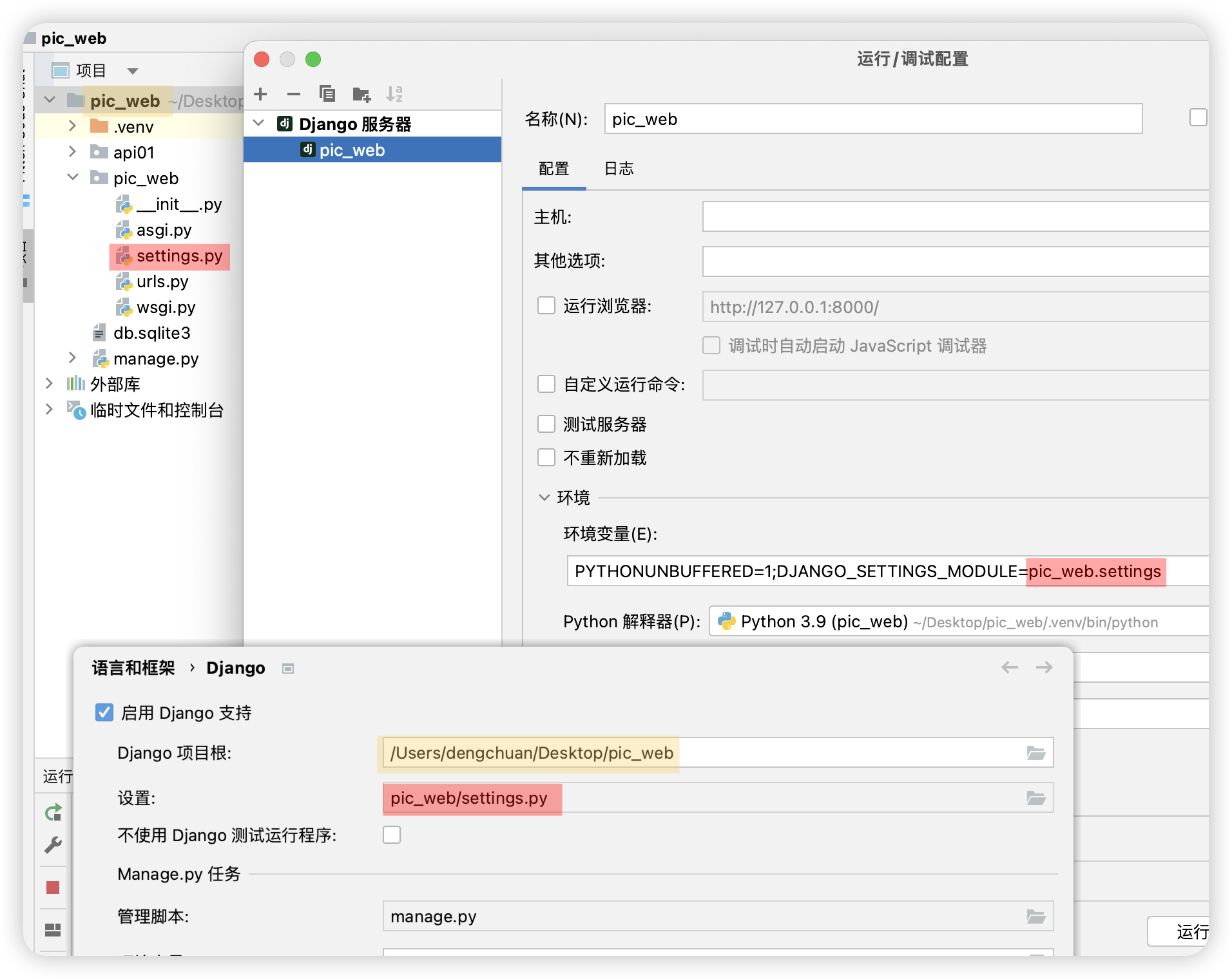Uncheck 启用 Django 支持 checkbox
Image resolution: width=1232 pixels, height=979 pixels.
point(104,713)
